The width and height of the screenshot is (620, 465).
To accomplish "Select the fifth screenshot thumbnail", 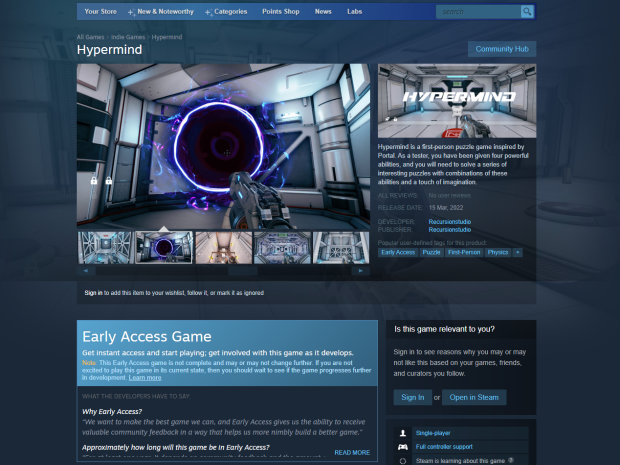I will click(341, 248).
